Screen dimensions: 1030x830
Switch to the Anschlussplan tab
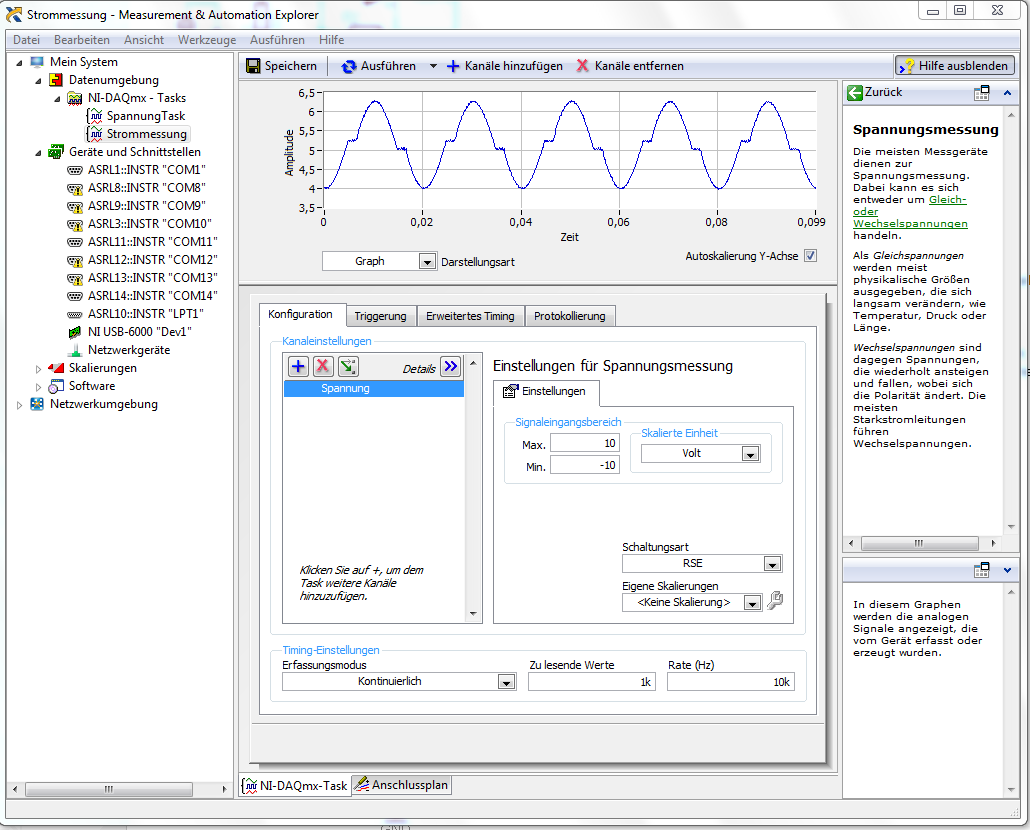(x=401, y=785)
